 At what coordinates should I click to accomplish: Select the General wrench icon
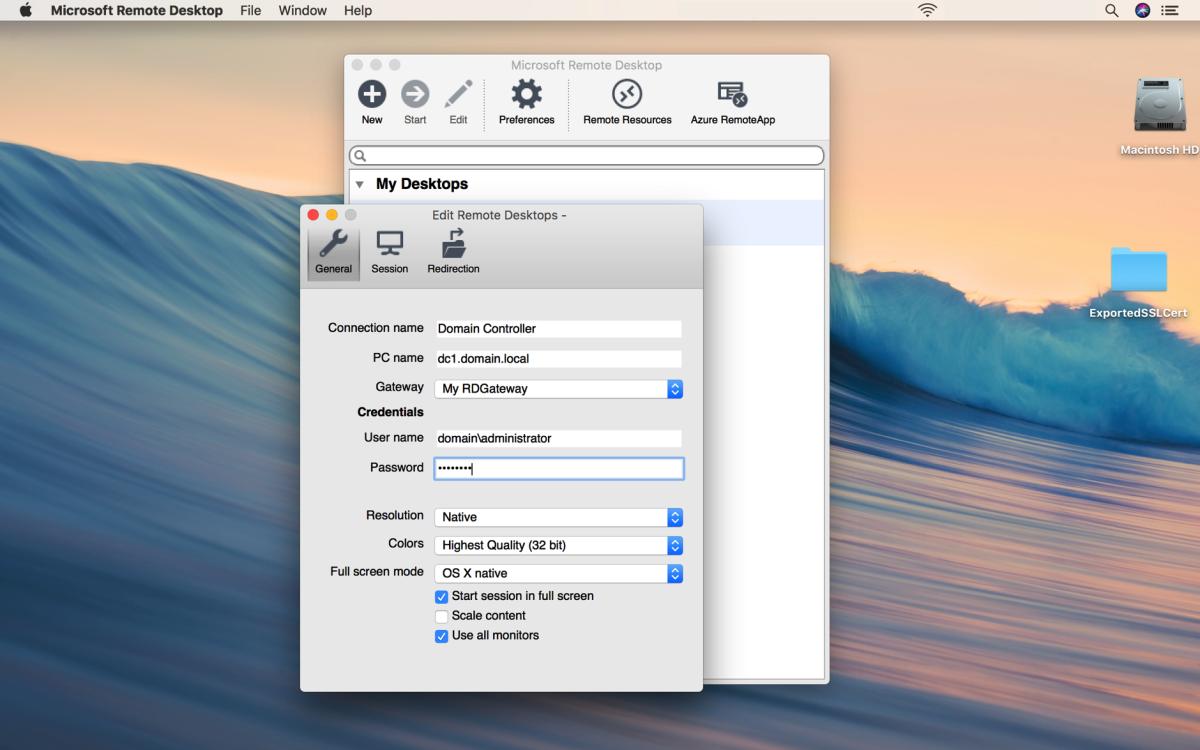(x=333, y=248)
